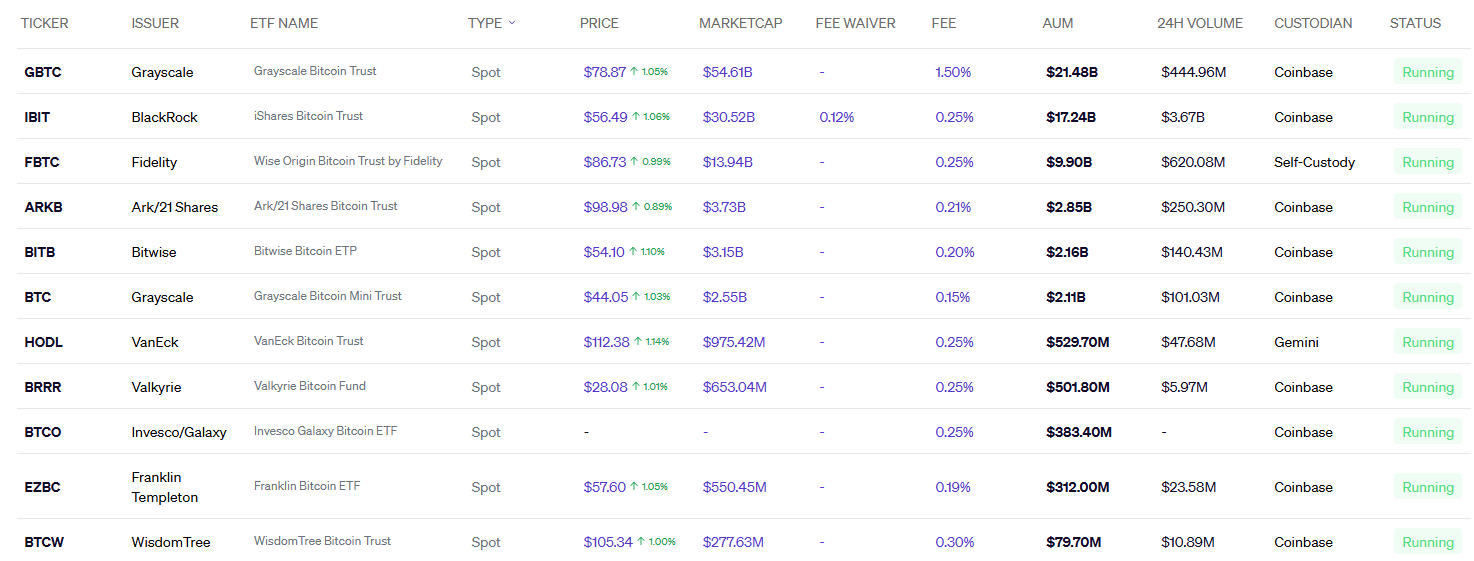The height and width of the screenshot is (561, 1474).
Task: Click the HODL price up arrow
Action: pyautogui.click(x=638, y=342)
